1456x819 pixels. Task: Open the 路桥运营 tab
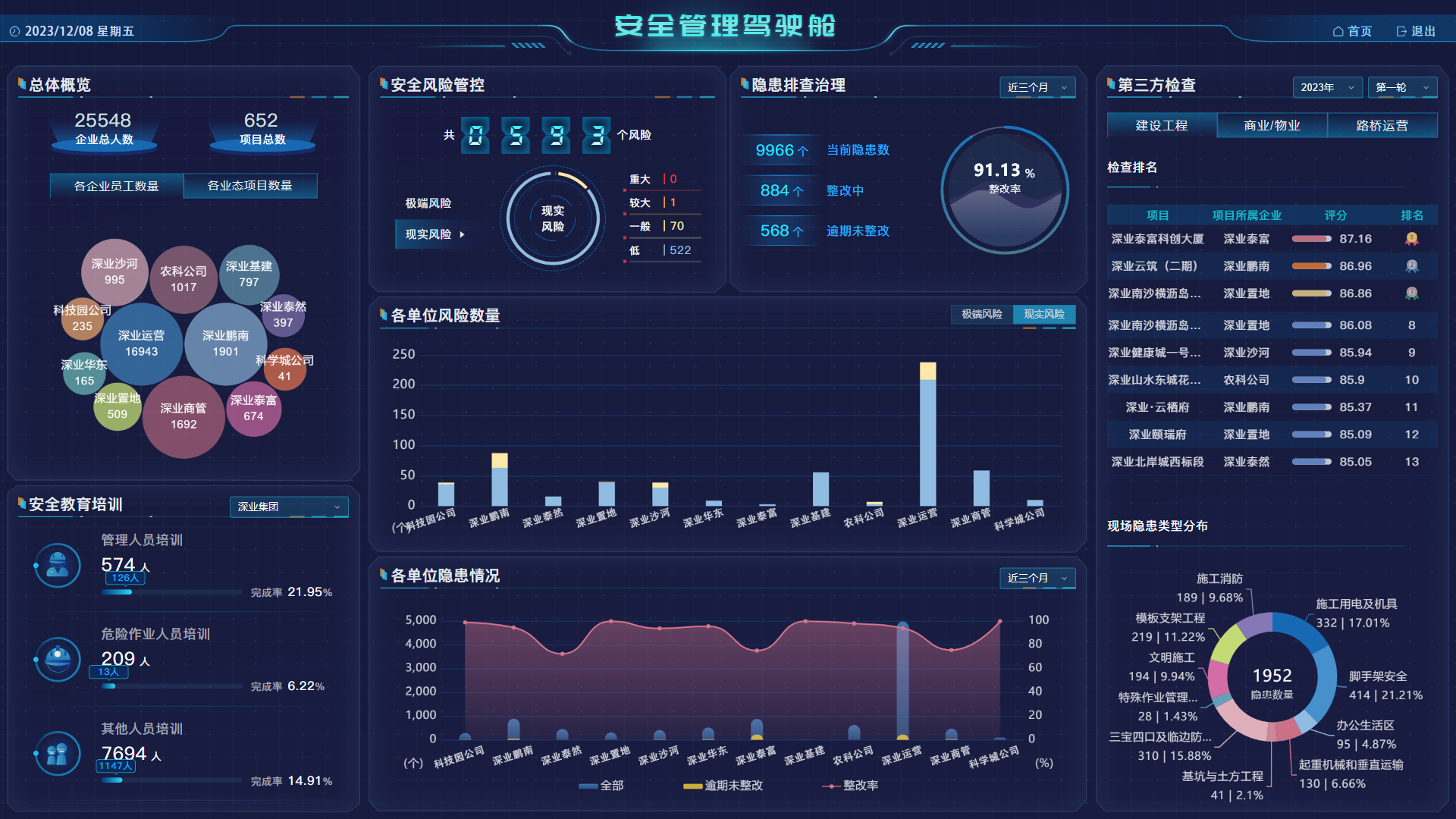(x=1382, y=125)
